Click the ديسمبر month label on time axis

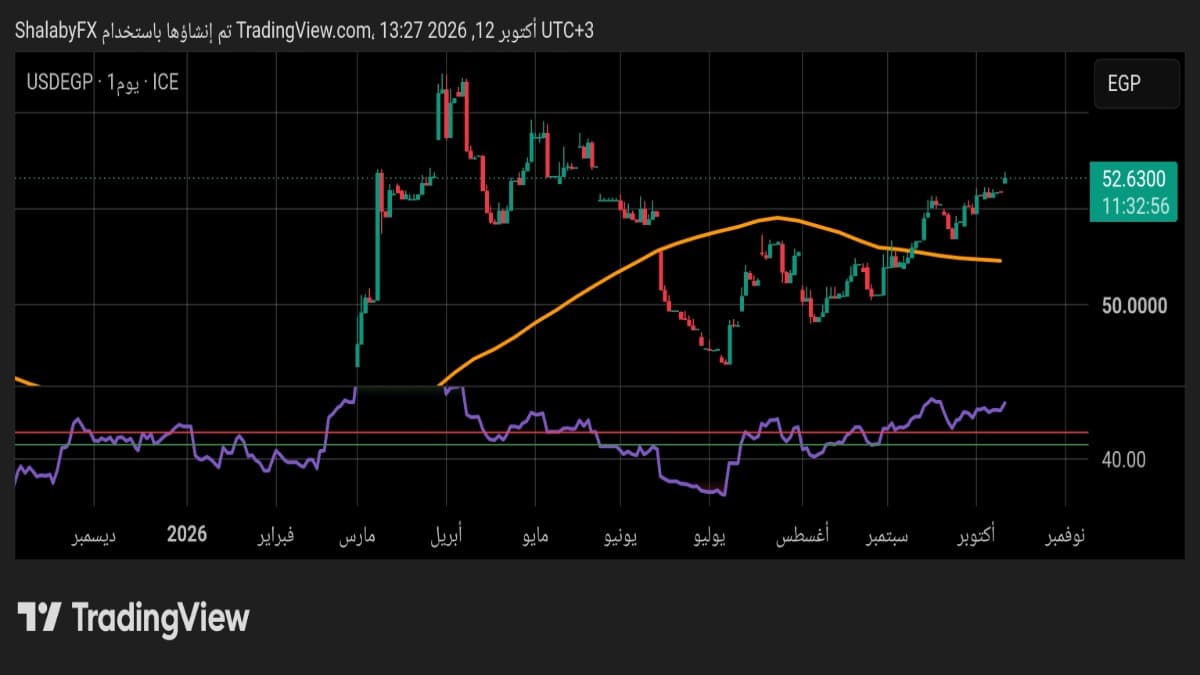click(93, 536)
